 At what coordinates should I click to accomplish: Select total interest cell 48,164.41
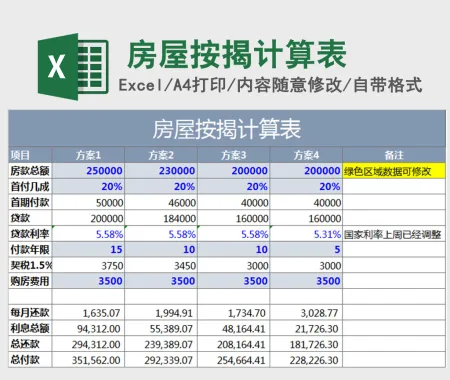tap(234, 328)
